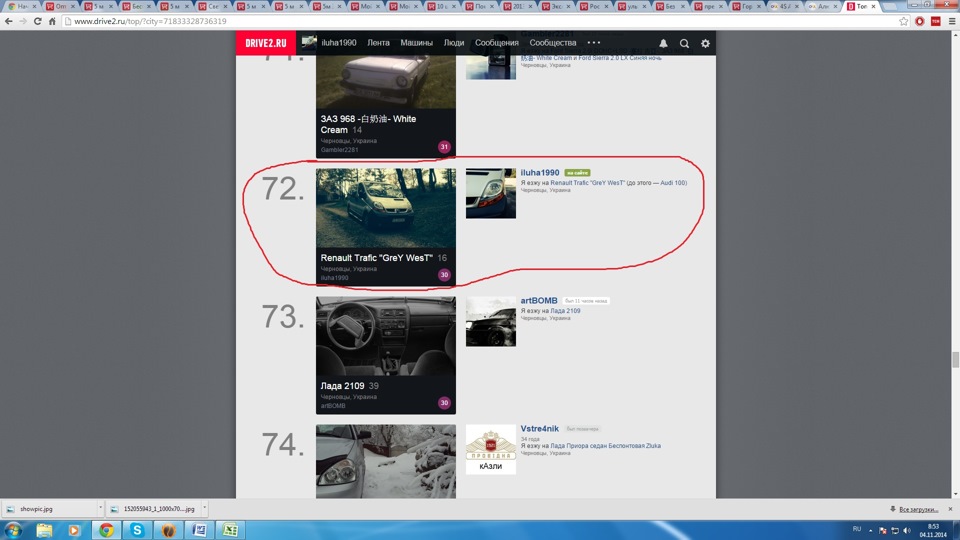Follow Audi 100 link in iluha1990 description
Screen dimensions: 960x540
[673, 182]
